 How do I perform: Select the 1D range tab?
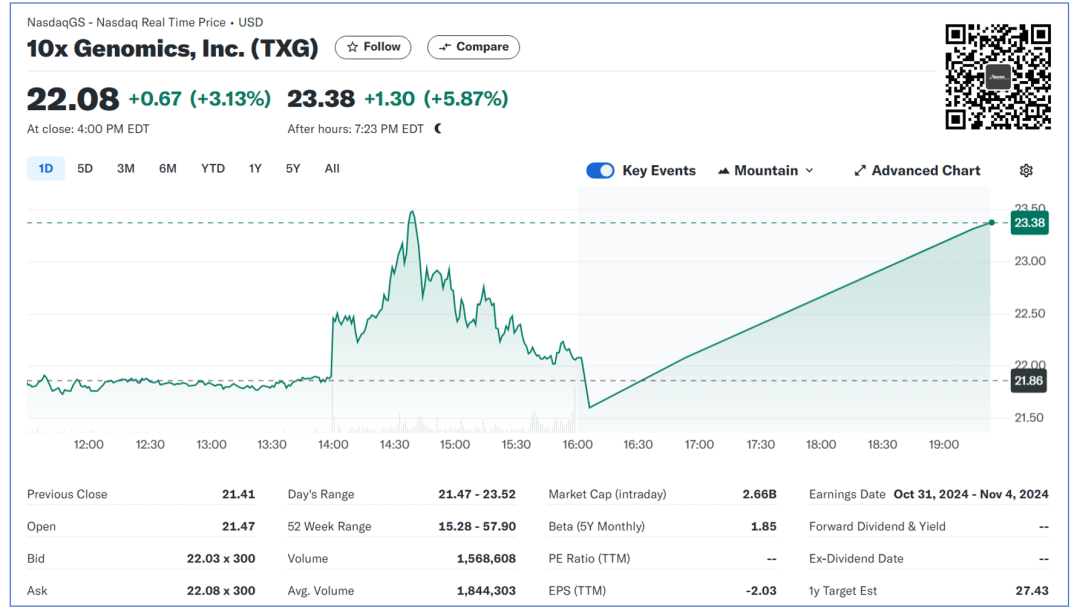pos(45,169)
